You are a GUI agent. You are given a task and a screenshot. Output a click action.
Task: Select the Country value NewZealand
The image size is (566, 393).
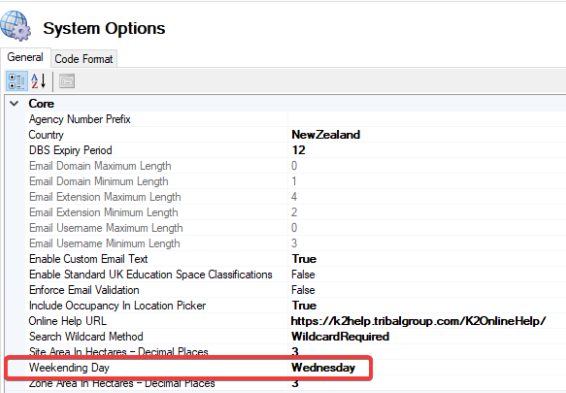click(326, 135)
